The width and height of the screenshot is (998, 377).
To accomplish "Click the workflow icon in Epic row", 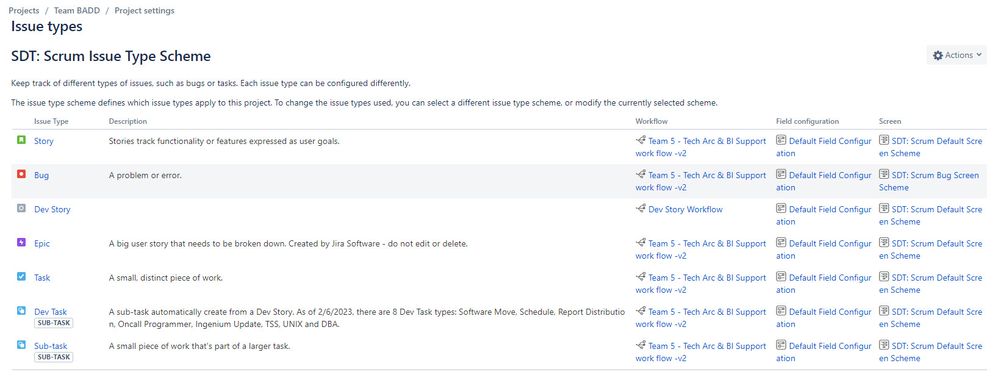I will (640, 243).
